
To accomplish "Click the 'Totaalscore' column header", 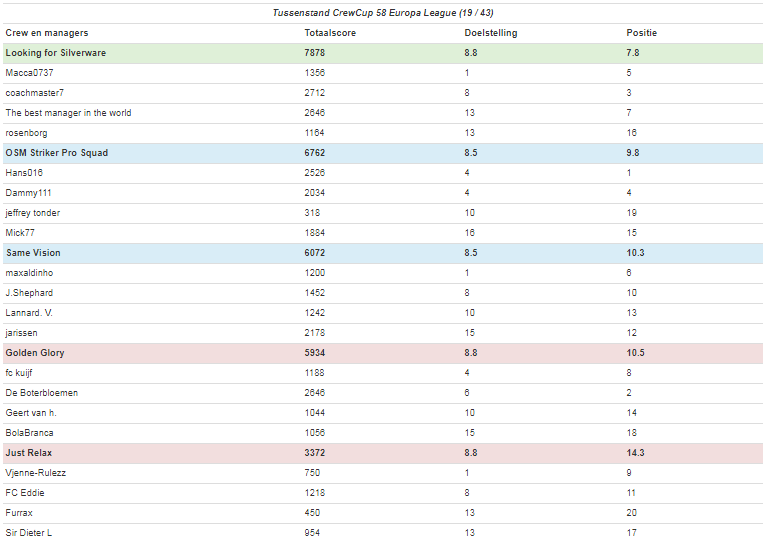I will 329,33.
